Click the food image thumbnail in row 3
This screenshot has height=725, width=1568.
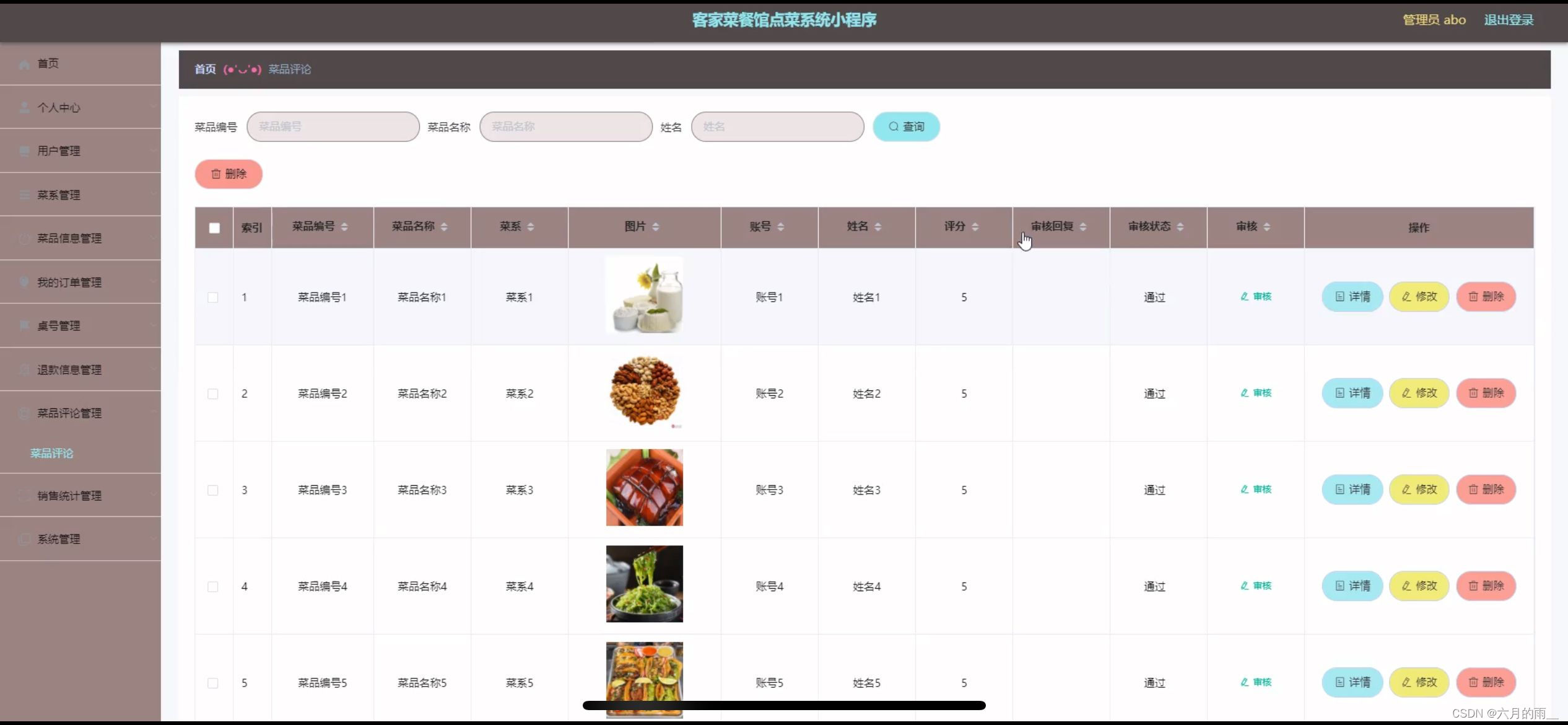[644, 490]
